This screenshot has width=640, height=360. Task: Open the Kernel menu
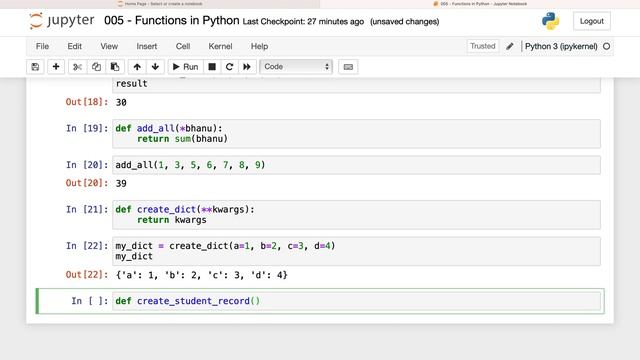pyautogui.click(x=220, y=46)
